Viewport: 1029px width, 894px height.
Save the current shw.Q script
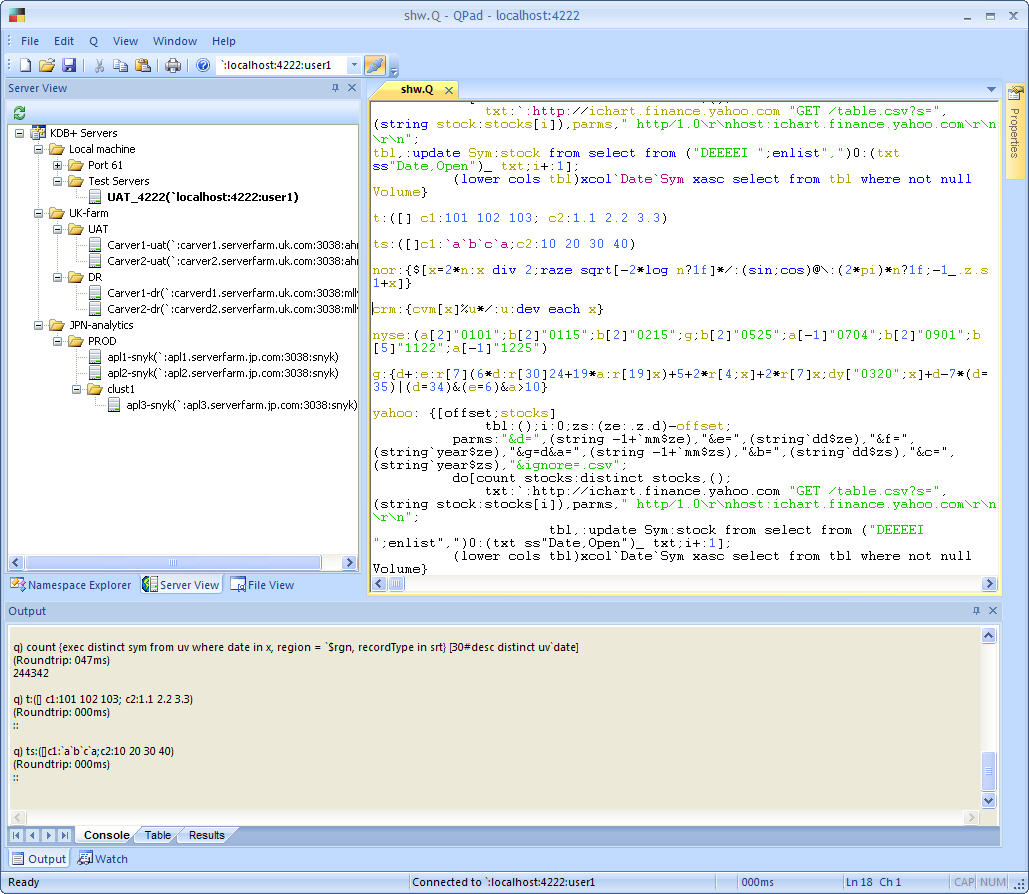point(70,64)
